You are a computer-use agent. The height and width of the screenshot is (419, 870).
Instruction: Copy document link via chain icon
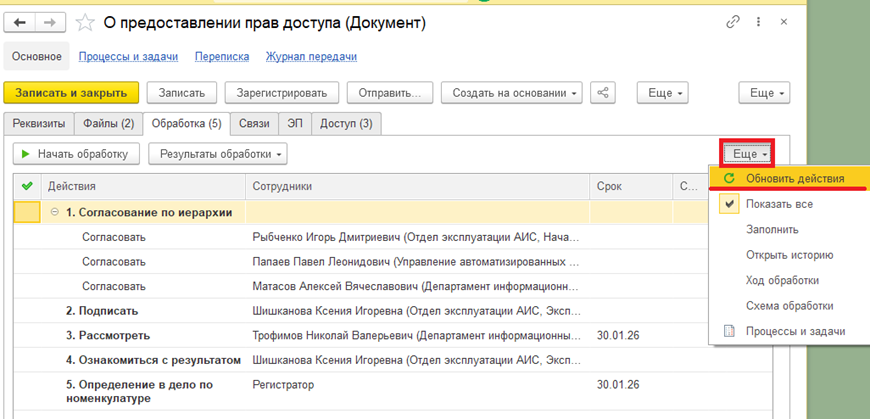click(734, 22)
